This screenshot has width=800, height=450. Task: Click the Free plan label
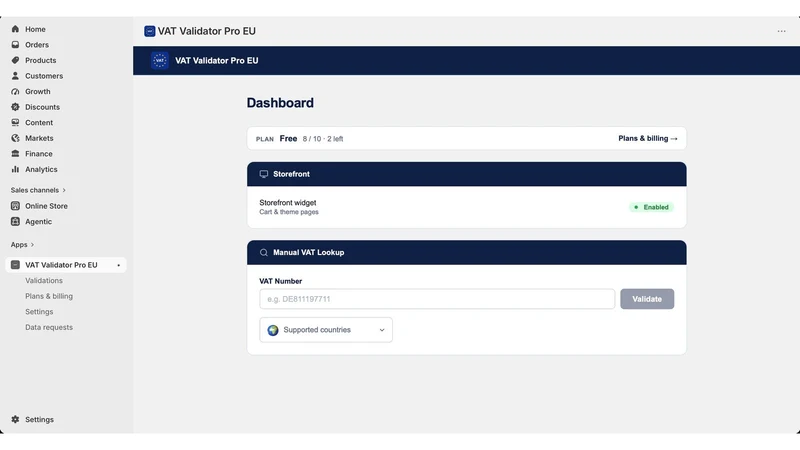click(288, 138)
